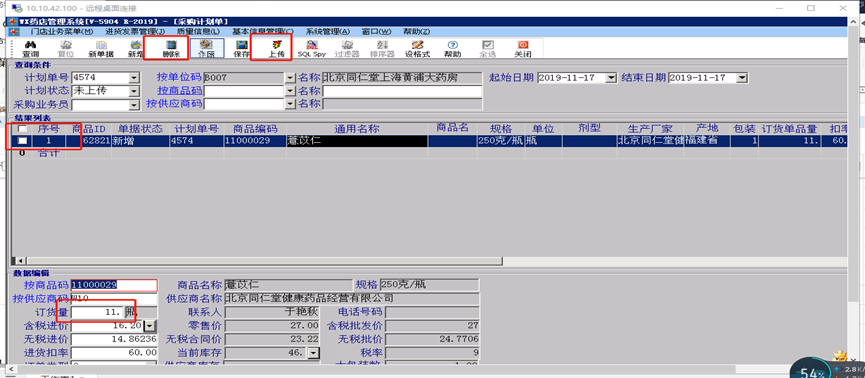Open the 基本信息管理(C) menu
Screen dimensions: 865x378
263,31
